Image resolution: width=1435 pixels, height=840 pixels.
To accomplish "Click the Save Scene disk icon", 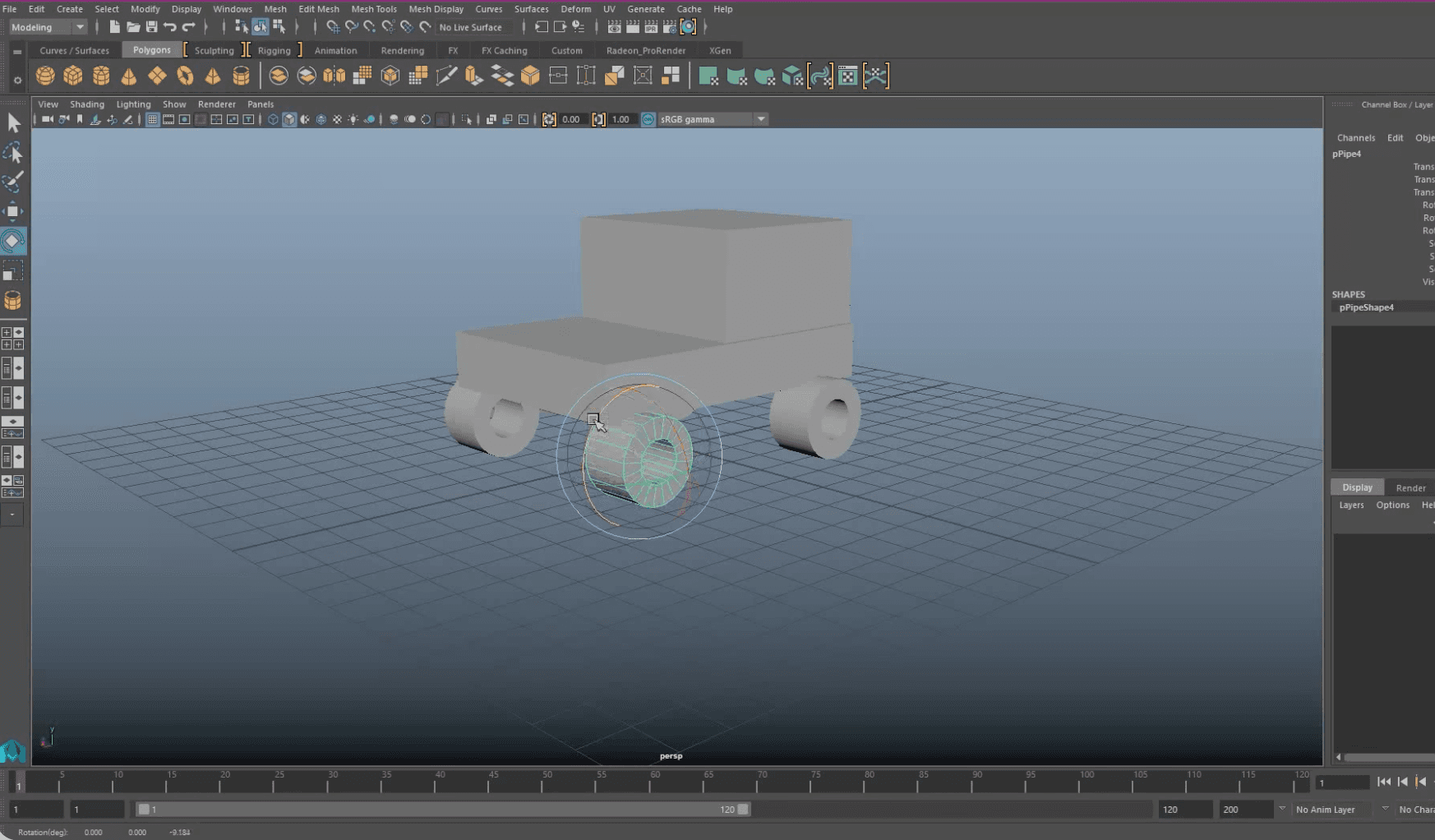I will [x=151, y=27].
